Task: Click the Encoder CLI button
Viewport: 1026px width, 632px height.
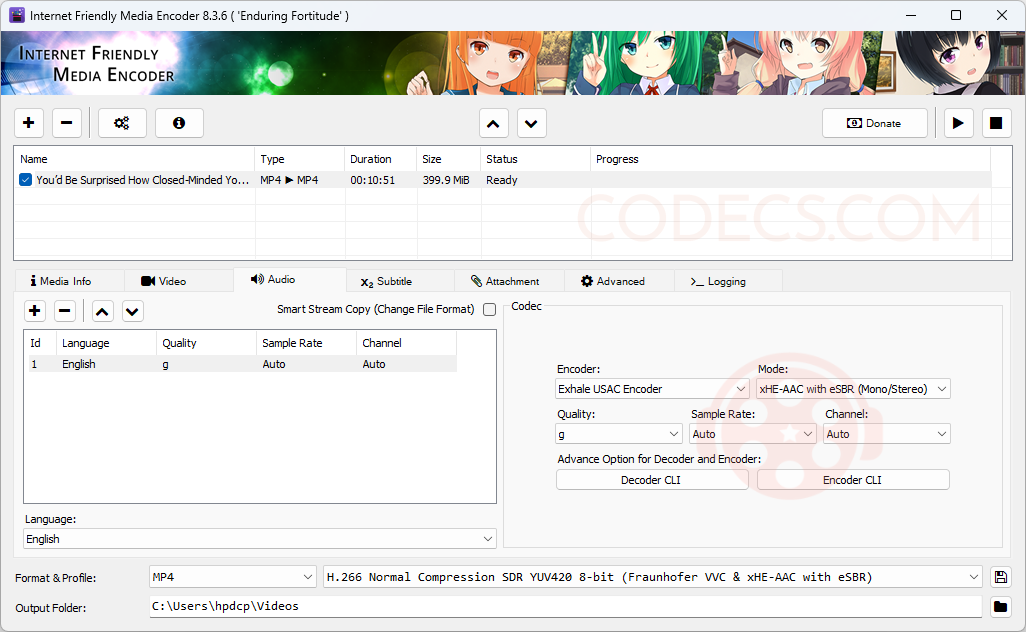Action: (853, 480)
